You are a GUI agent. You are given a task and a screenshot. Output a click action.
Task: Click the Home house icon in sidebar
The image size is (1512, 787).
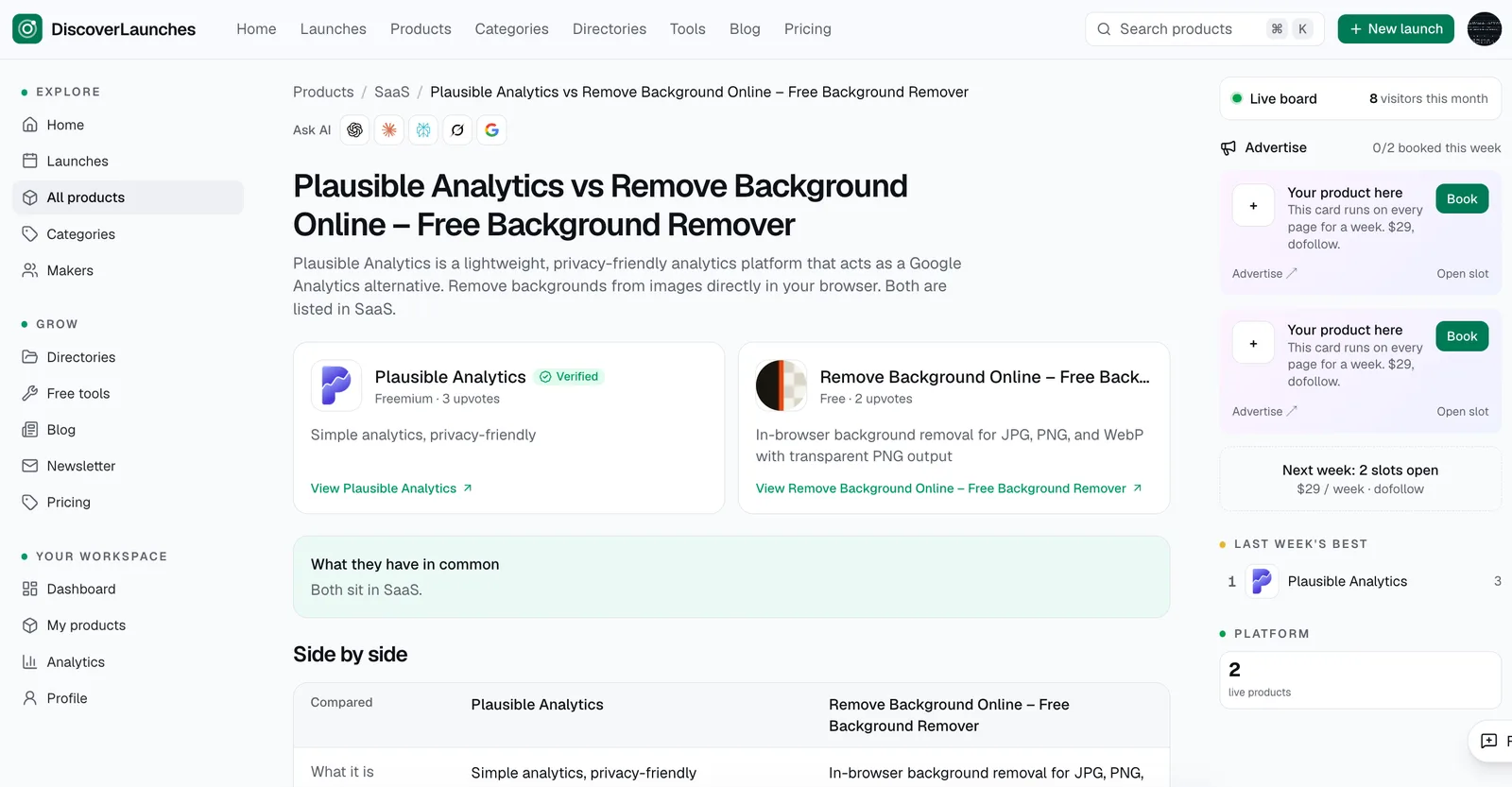30,125
